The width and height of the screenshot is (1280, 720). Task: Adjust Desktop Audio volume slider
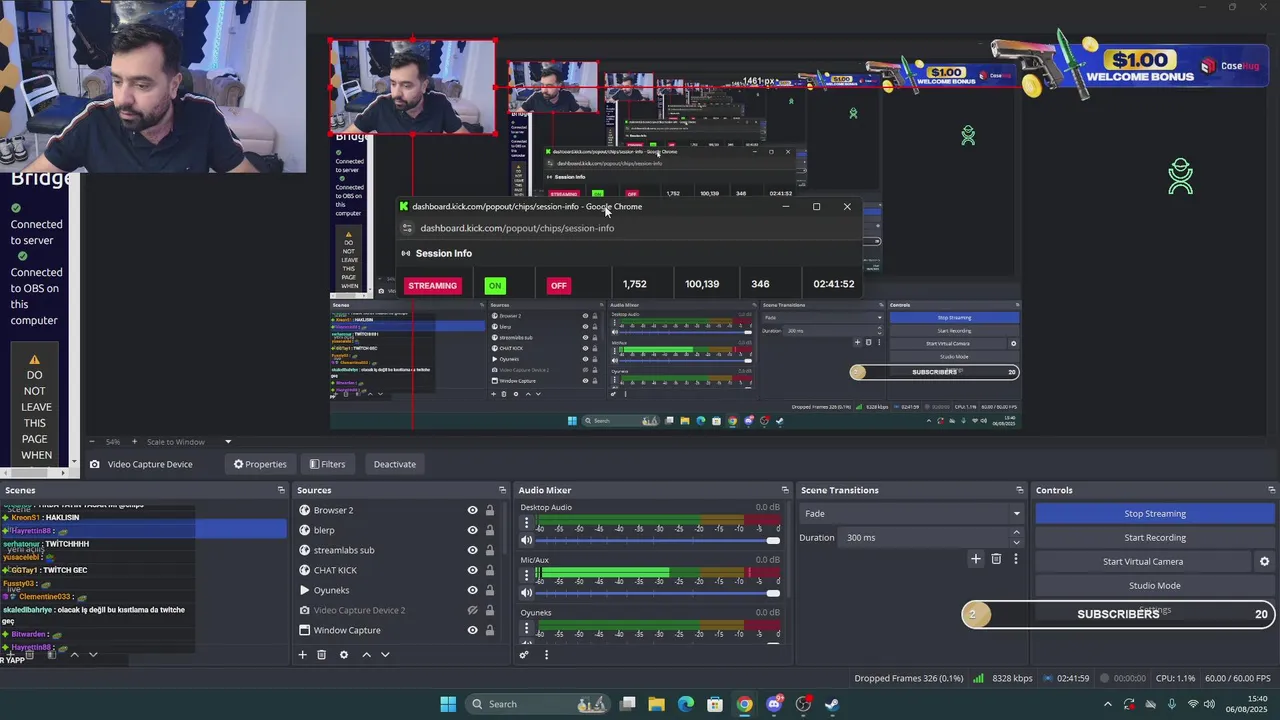659,541
